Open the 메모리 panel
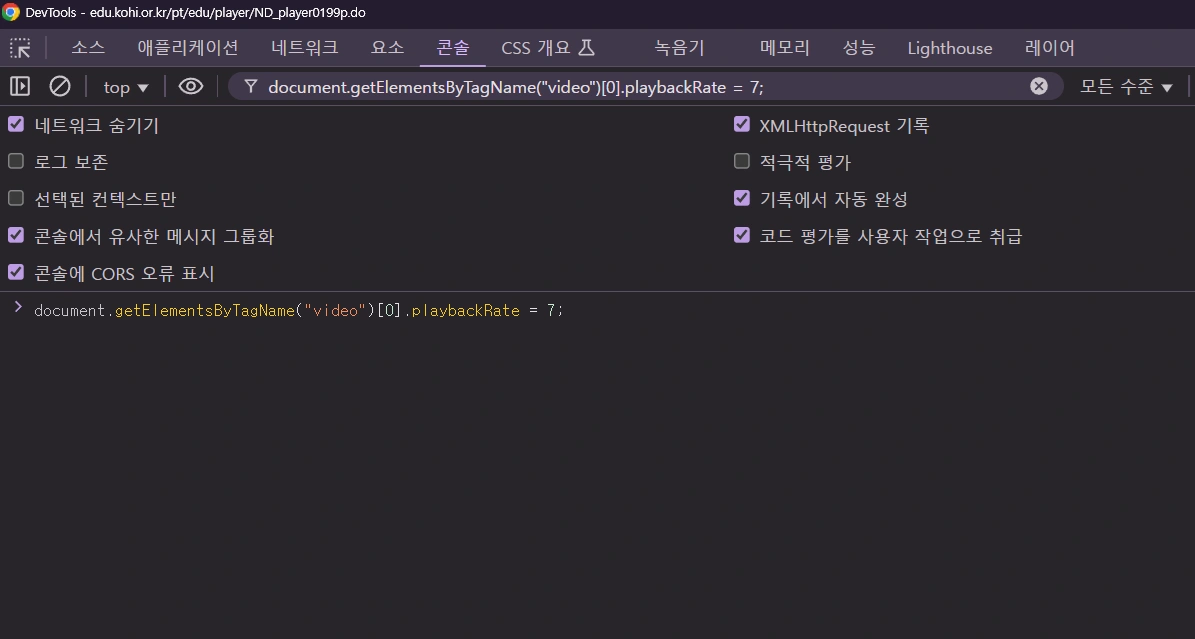The image size is (1195, 639). 784,47
